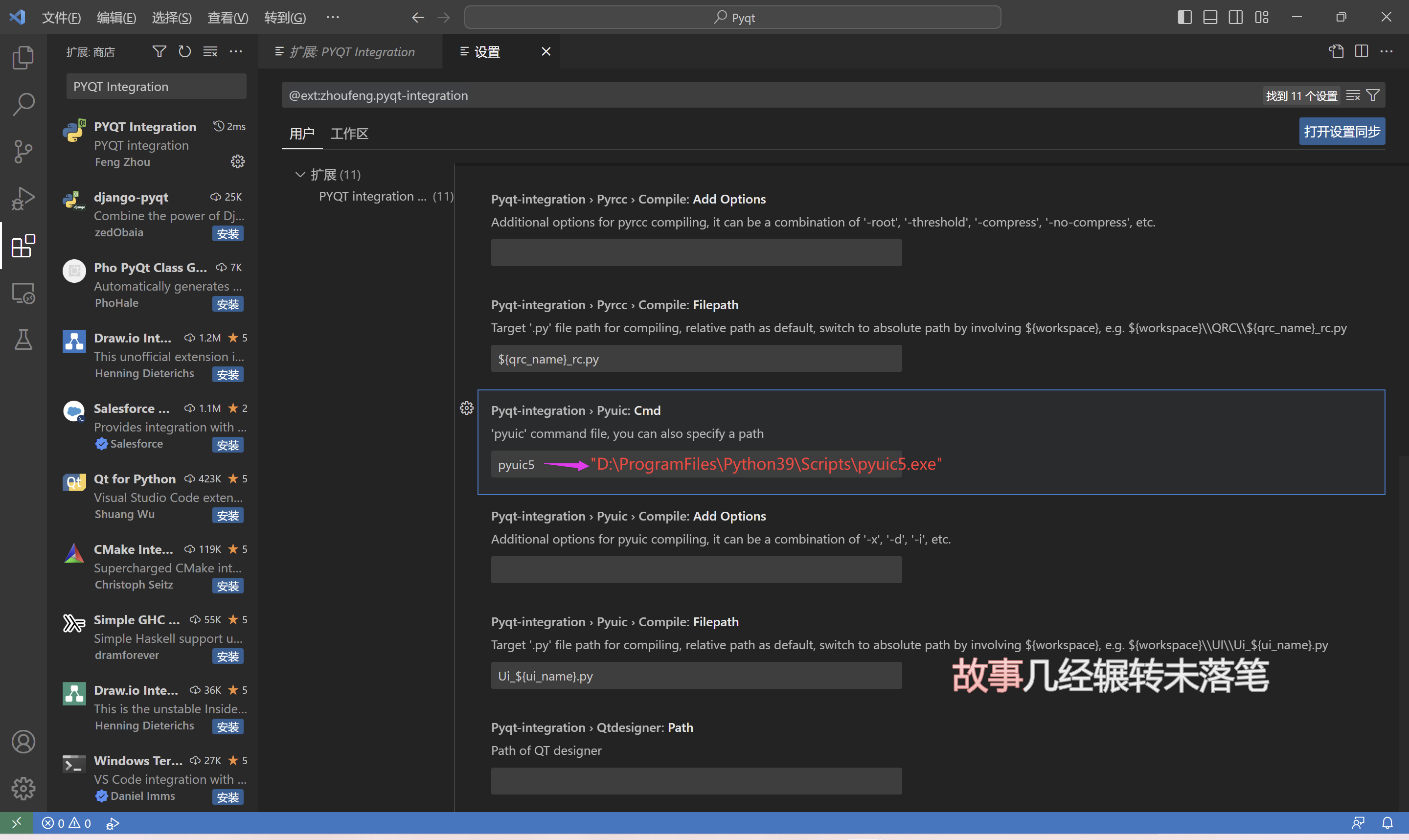
Task: Toggle the primary sidebar visibility
Action: coord(1183,17)
